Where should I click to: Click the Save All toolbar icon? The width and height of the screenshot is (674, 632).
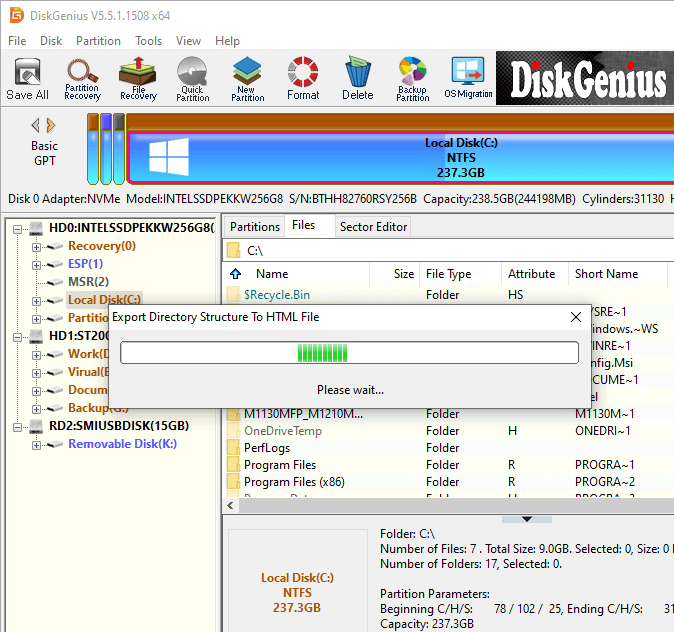[x=27, y=78]
